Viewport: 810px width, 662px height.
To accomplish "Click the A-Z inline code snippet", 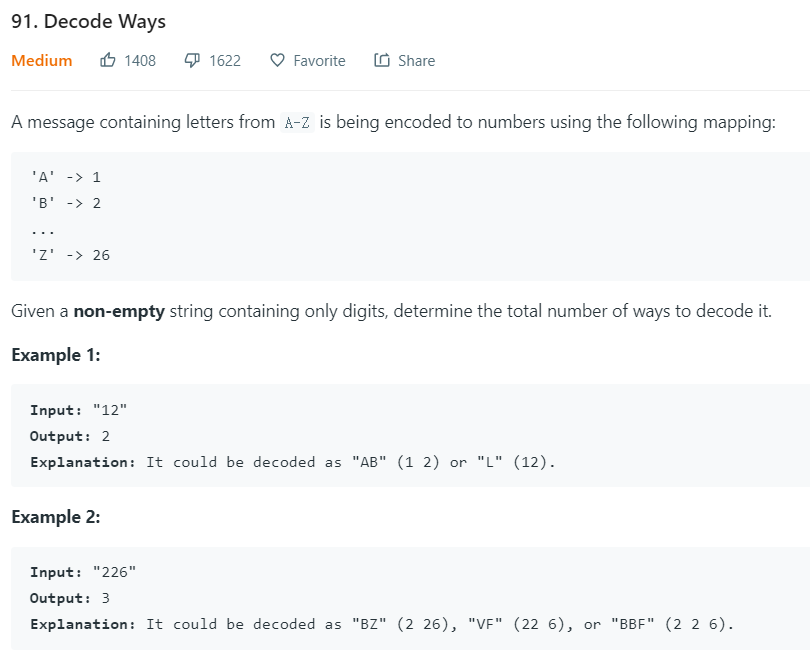I will (297, 122).
